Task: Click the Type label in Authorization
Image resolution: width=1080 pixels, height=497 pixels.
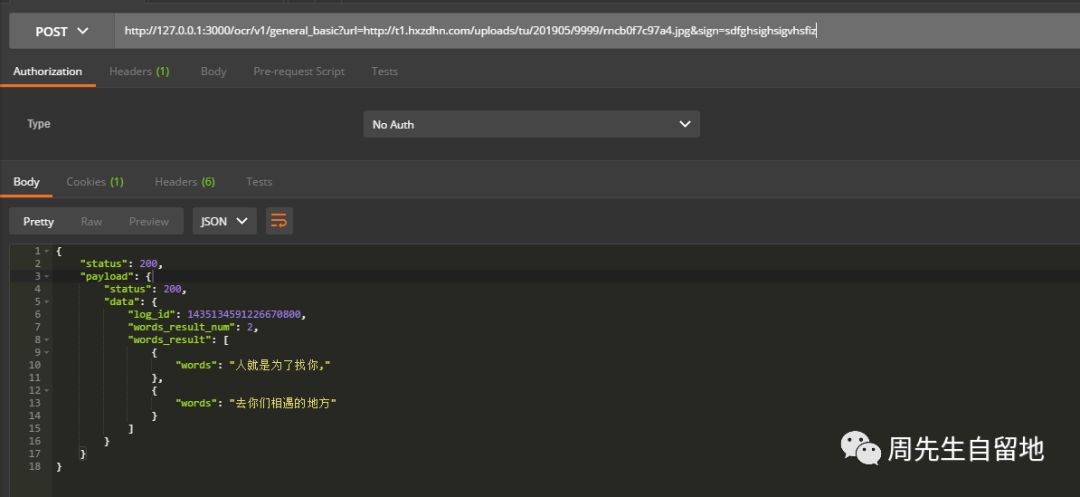Action: [39, 124]
